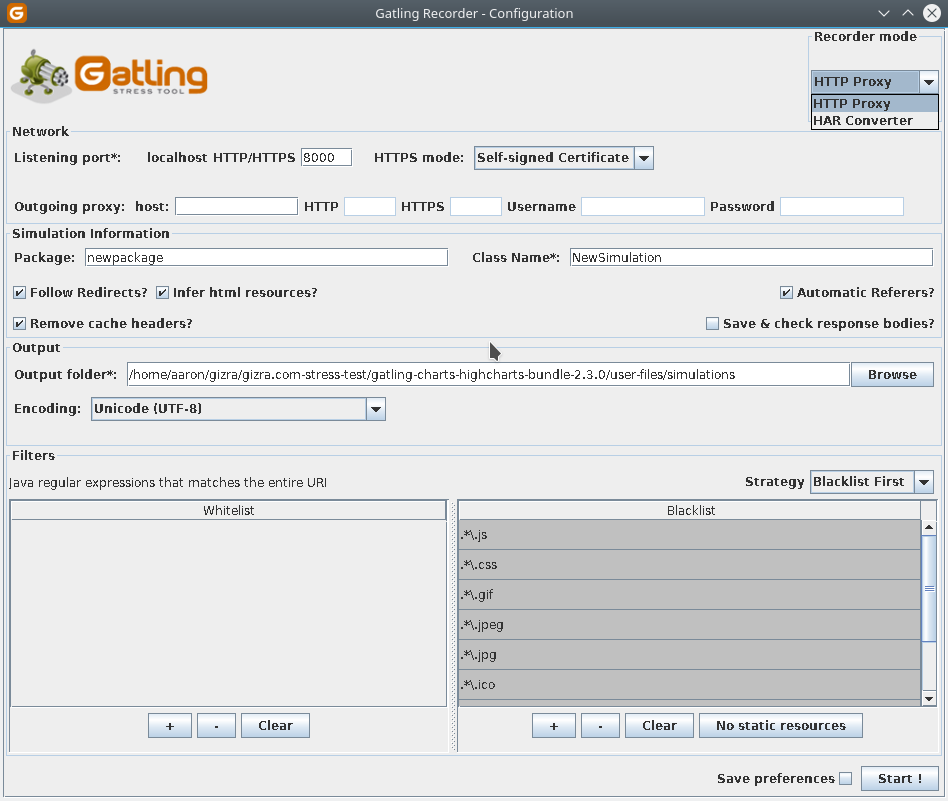Uncheck Infer html resources
The height and width of the screenshot is (801, 948).
(162, 292)
